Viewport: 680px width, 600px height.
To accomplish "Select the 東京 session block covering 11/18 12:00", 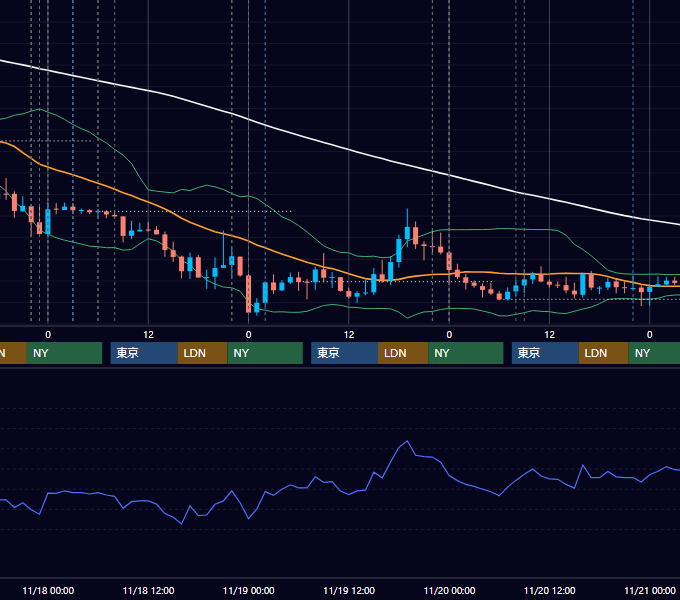I will pos(144,353).
